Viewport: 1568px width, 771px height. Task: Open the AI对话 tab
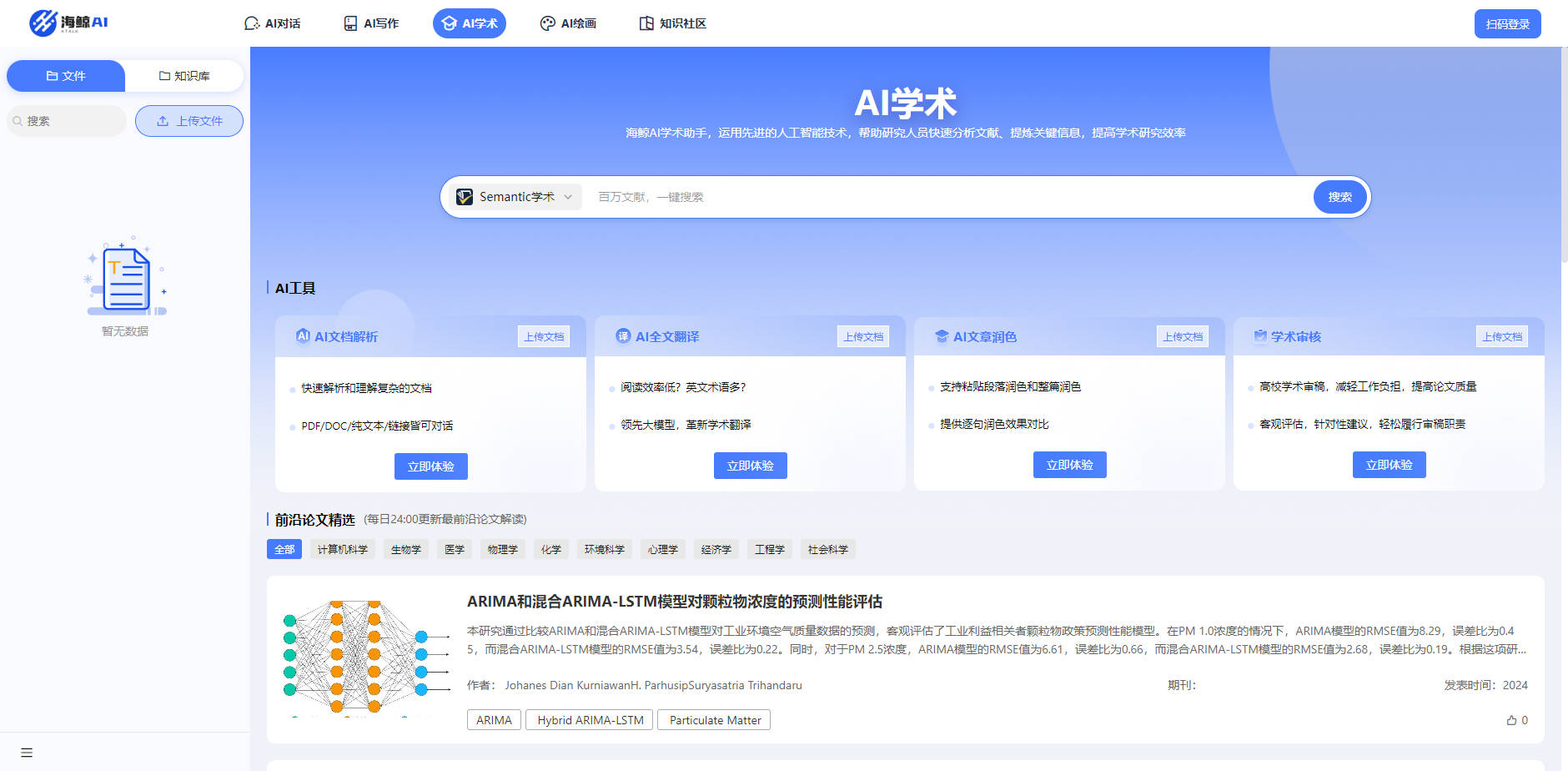coord(272,23)
